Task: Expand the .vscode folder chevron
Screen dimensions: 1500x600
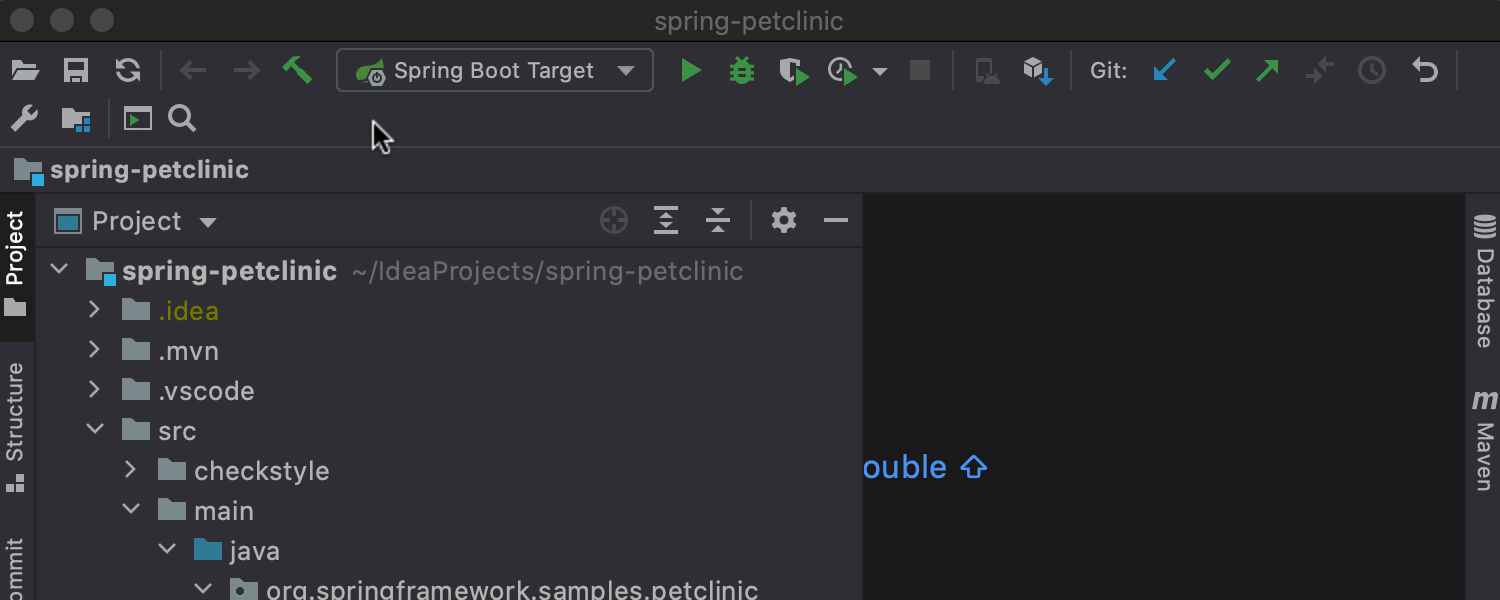Action: click(x=95, y=390)
